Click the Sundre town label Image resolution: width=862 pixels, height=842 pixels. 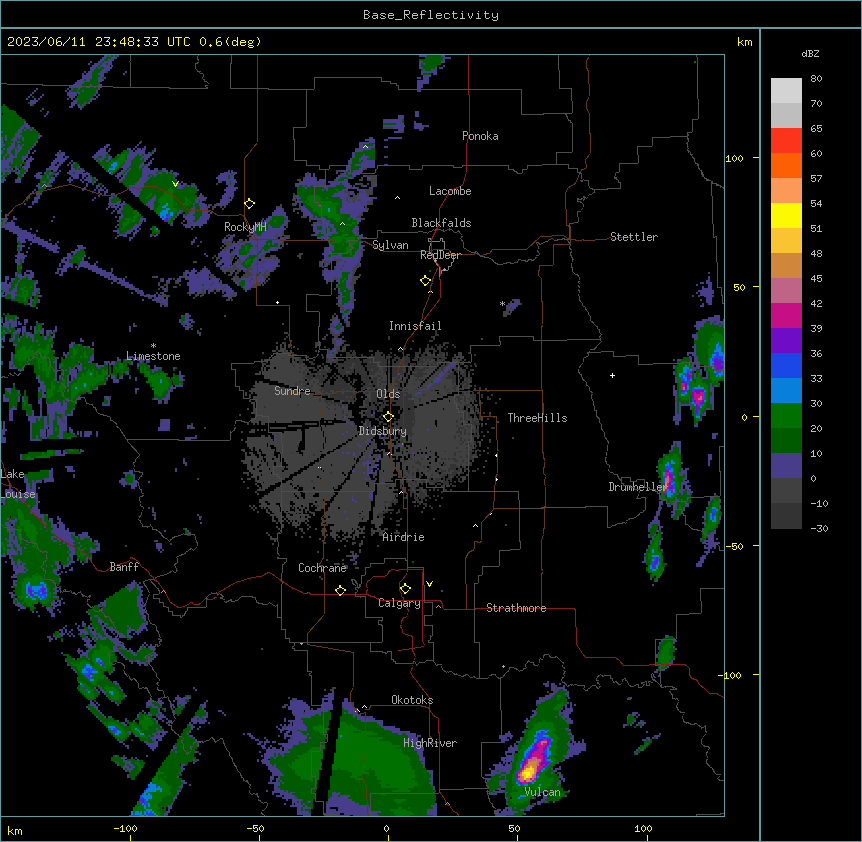[292, 391]
